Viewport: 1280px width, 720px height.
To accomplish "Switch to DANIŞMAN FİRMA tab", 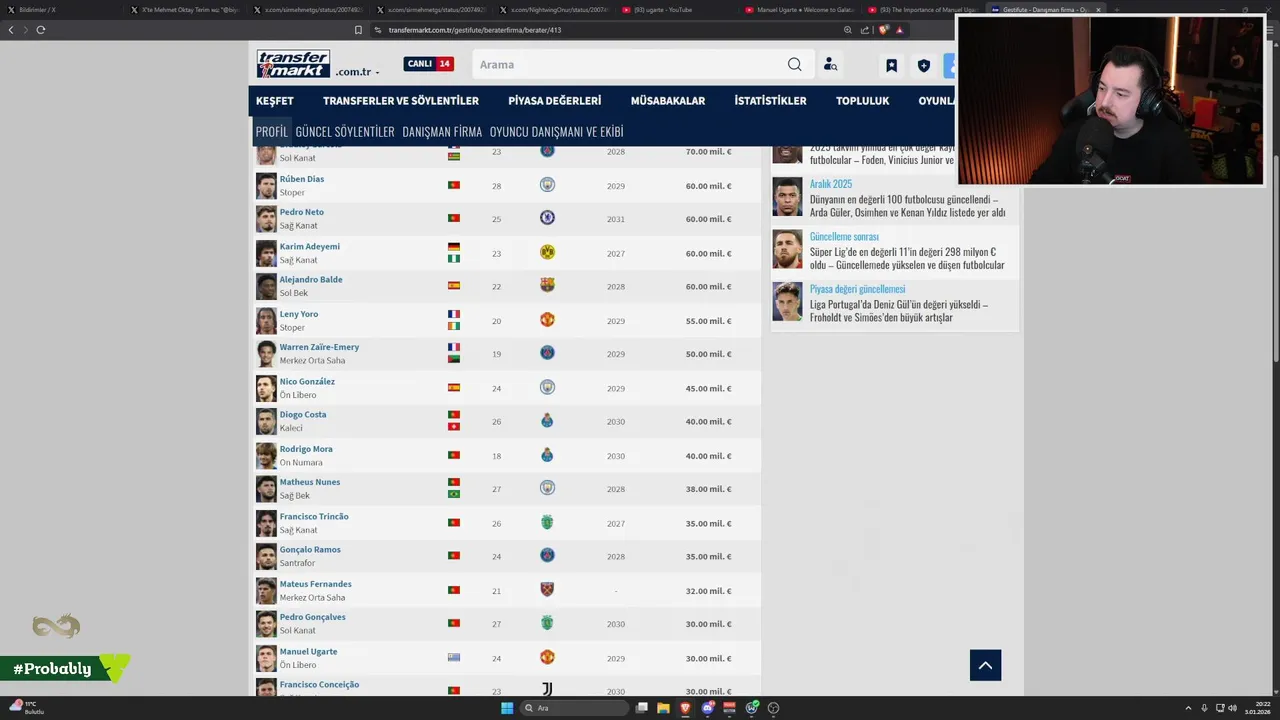I will coord(442,131).
